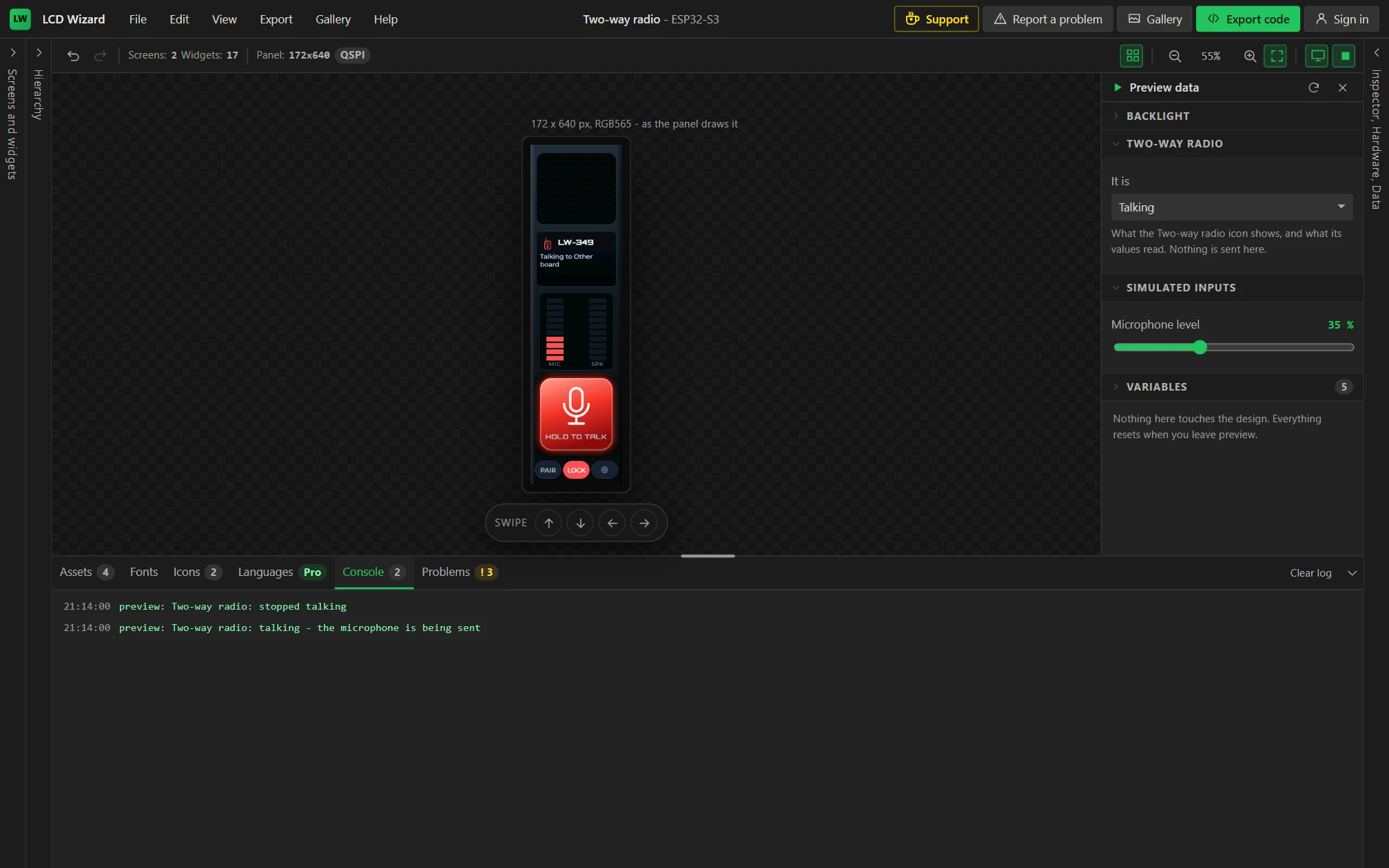Click the fit-to-screen icon
This screenshot has height=868, width=1389.
pos(1276,56)
